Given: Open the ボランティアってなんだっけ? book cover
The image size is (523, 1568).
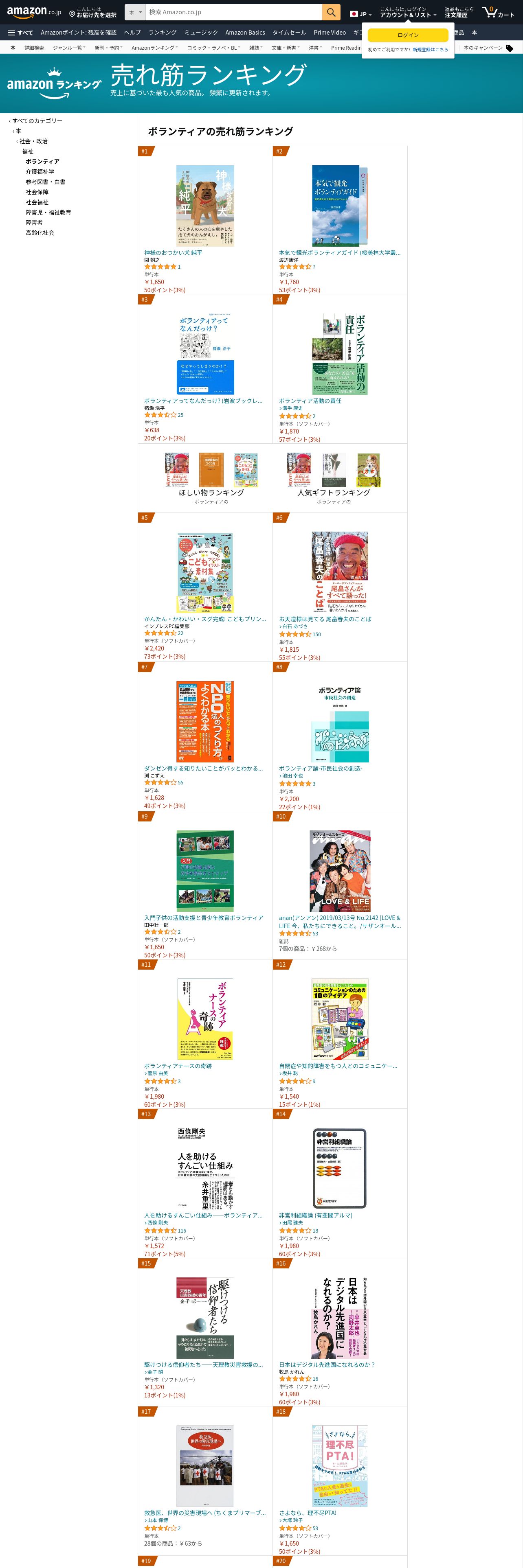Looking at the screenshot, I should (205, 354).
